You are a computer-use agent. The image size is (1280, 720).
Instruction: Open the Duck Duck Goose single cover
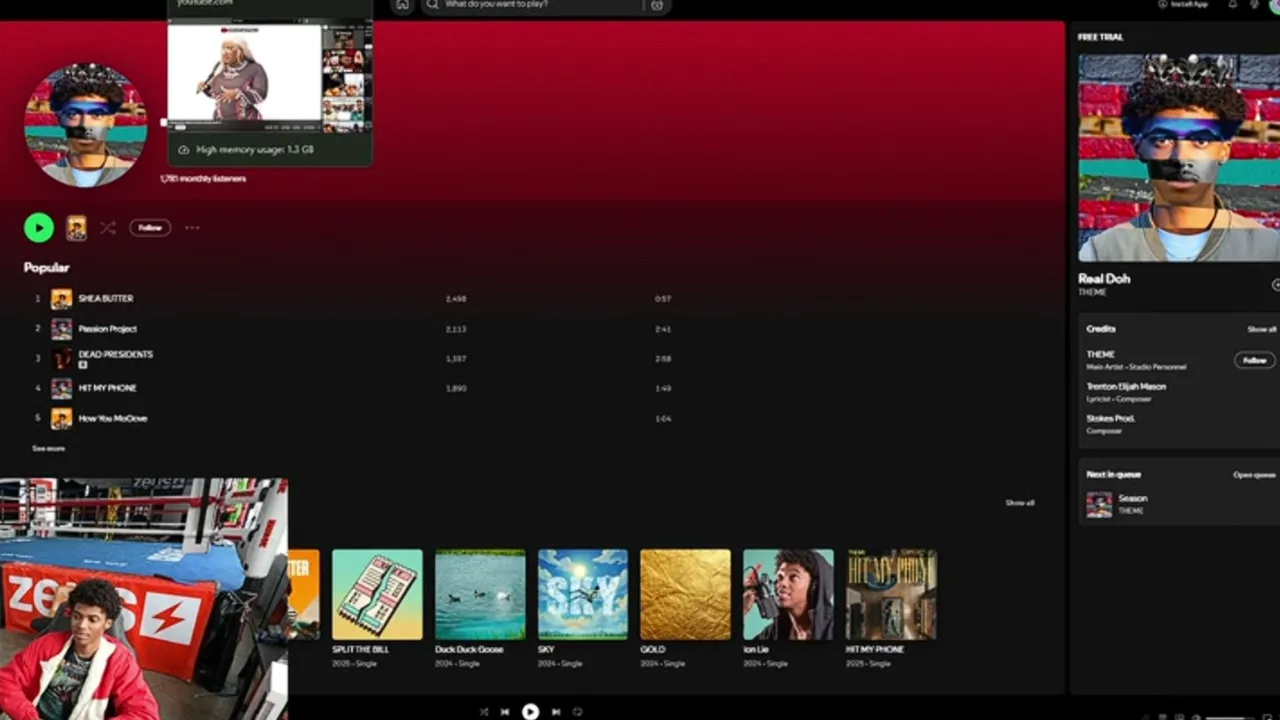(480, 594)
